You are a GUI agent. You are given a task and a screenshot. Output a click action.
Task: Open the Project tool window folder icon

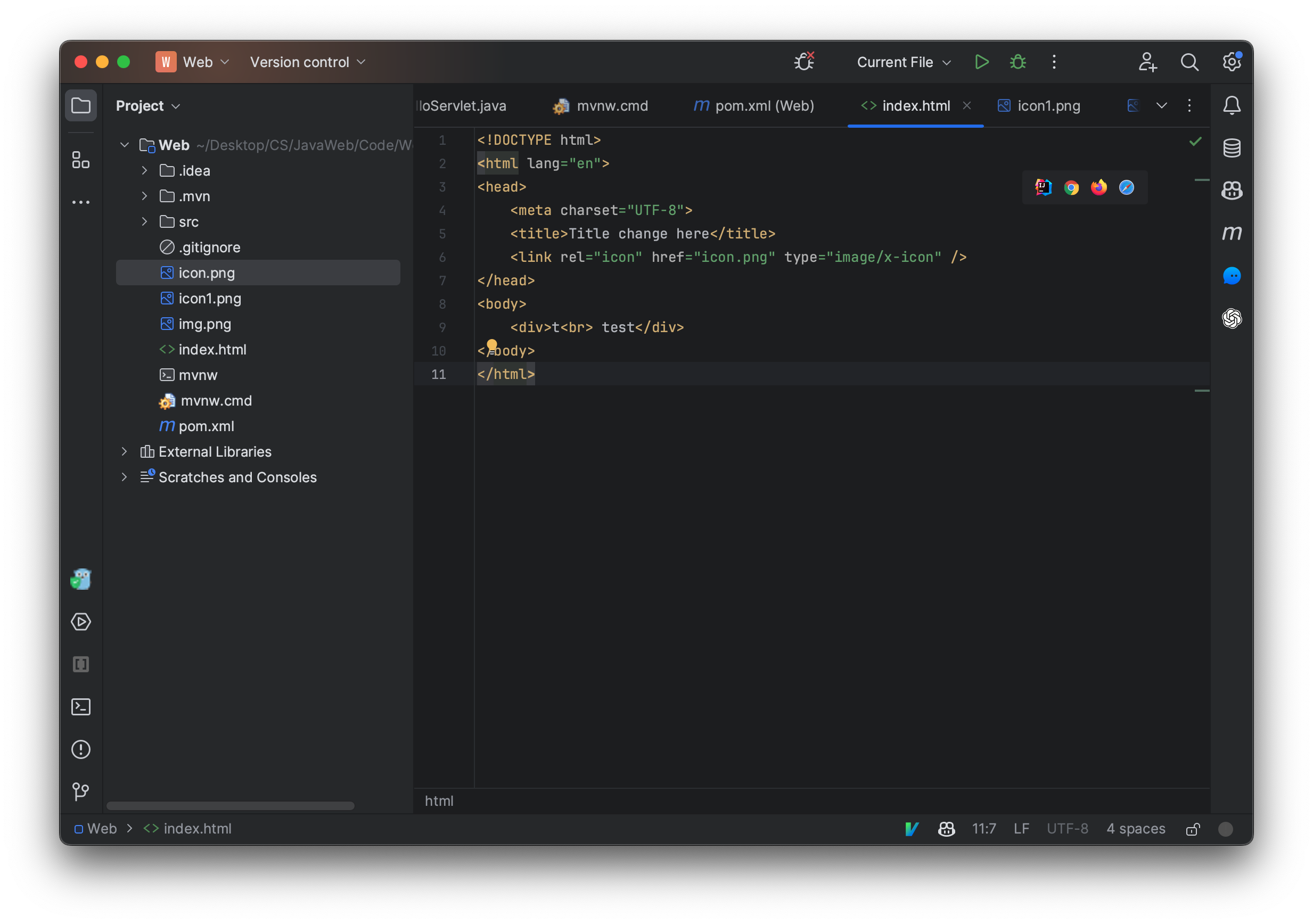[x=80, y=106]
